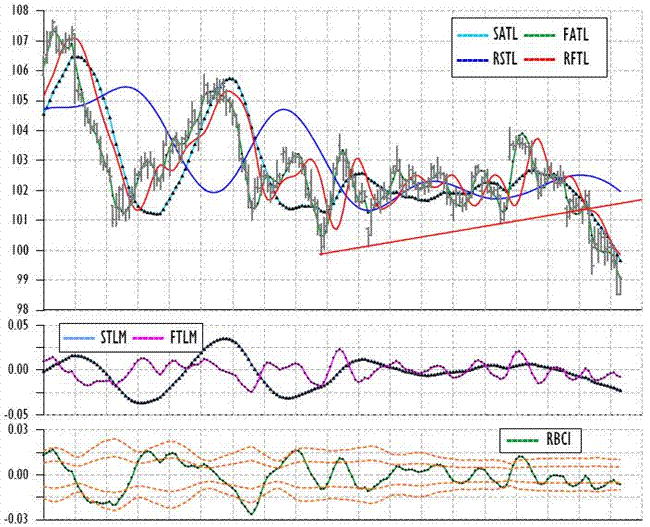Click the 99 price axis label
Viewport: 650px width, 527px height.
click(x=22, y=280)
